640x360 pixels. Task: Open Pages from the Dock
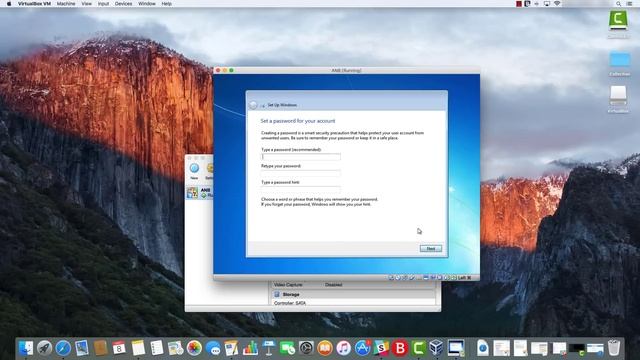tap(231, 348)
